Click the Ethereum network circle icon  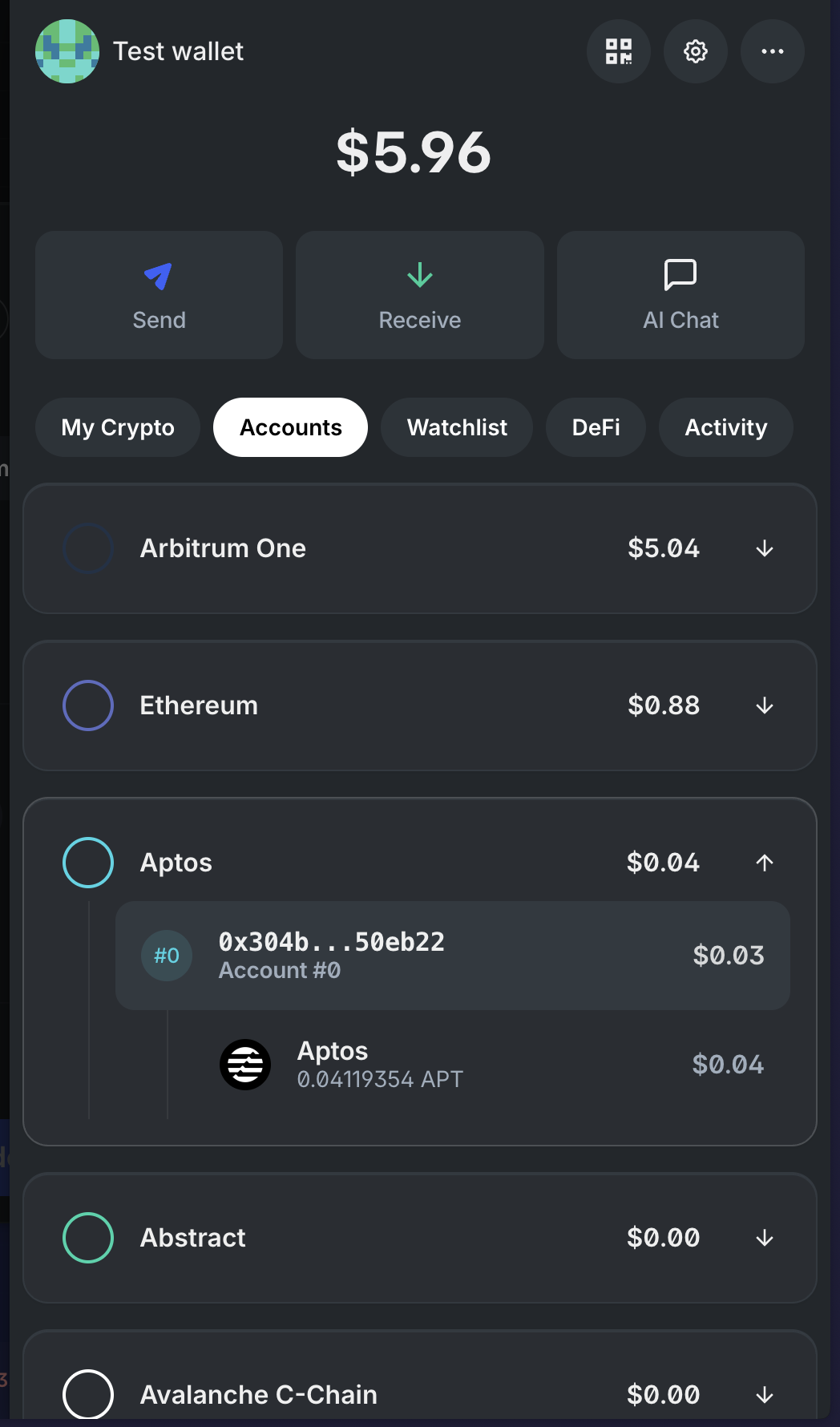pos(88,705)
